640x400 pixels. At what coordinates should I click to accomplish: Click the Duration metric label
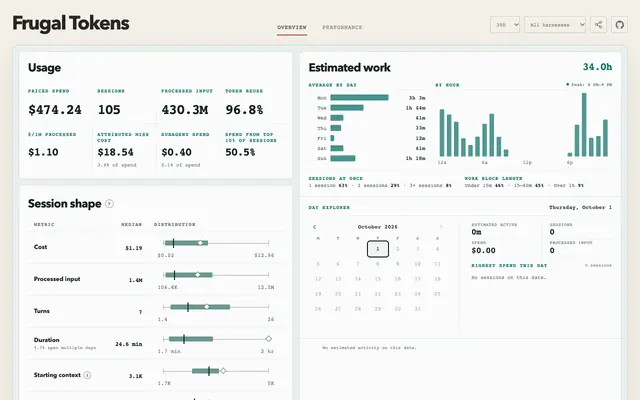pyautogui.click(x=47, y=340)
